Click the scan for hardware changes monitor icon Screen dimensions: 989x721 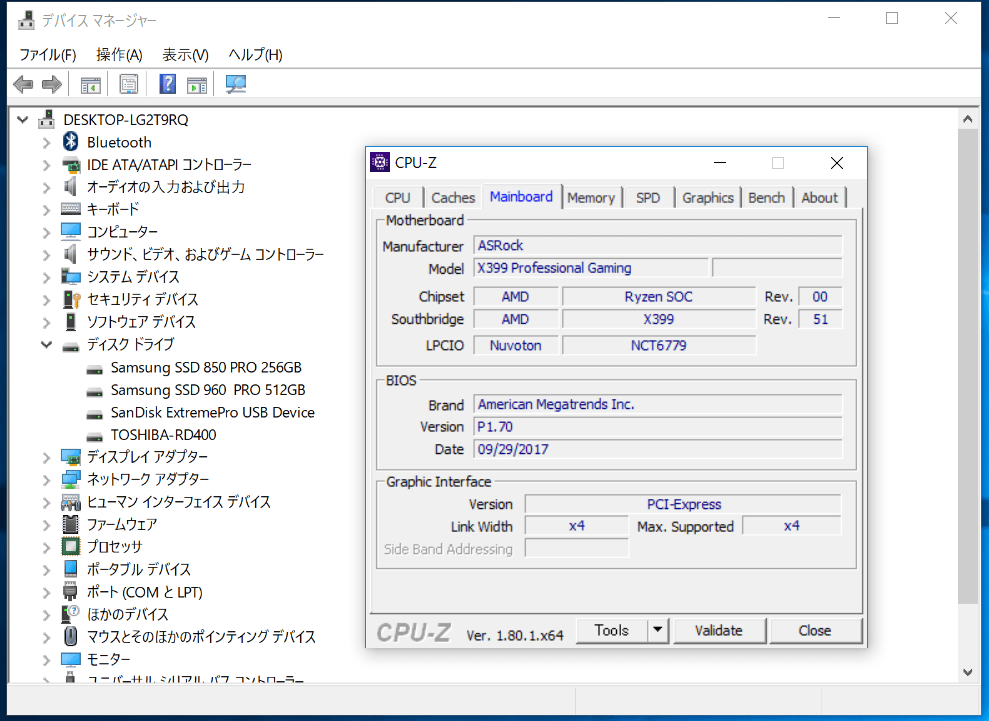(236, 85)
